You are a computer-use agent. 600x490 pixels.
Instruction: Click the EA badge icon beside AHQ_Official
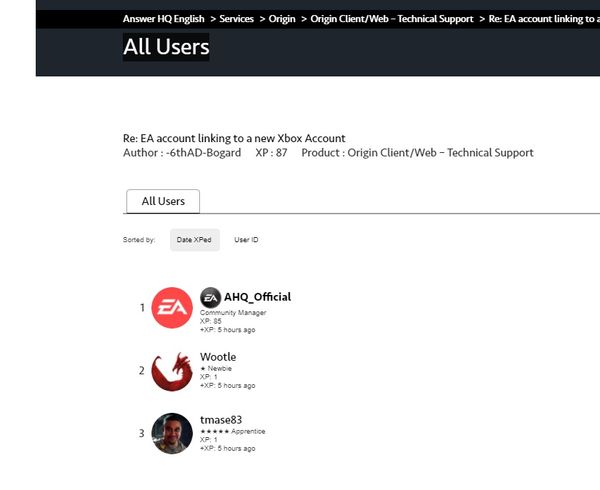coord(210,297)
